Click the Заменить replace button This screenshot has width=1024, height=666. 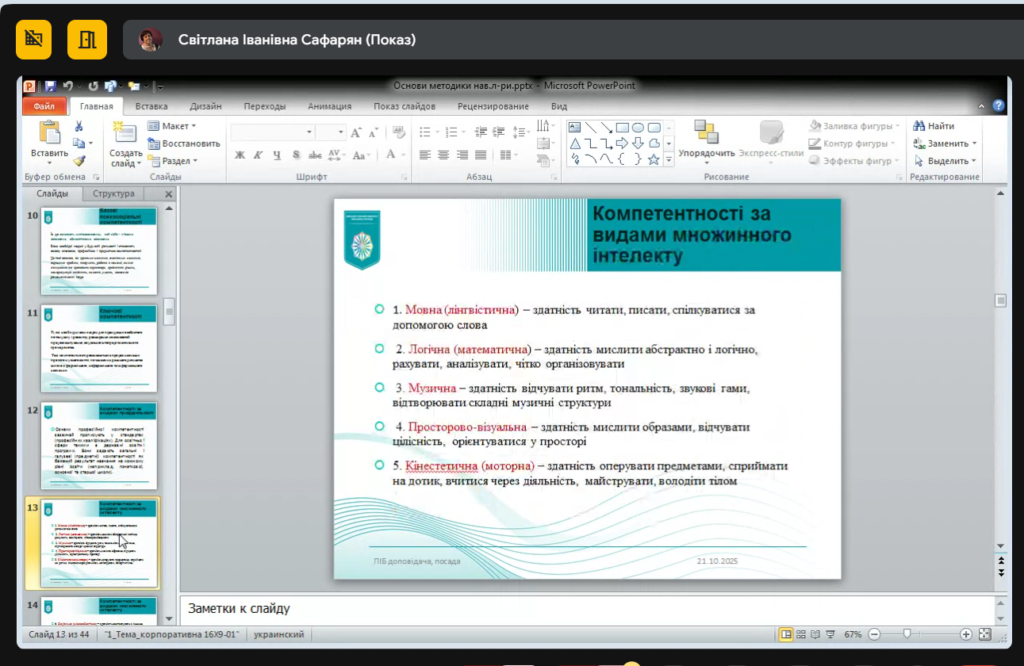[944, 144]
